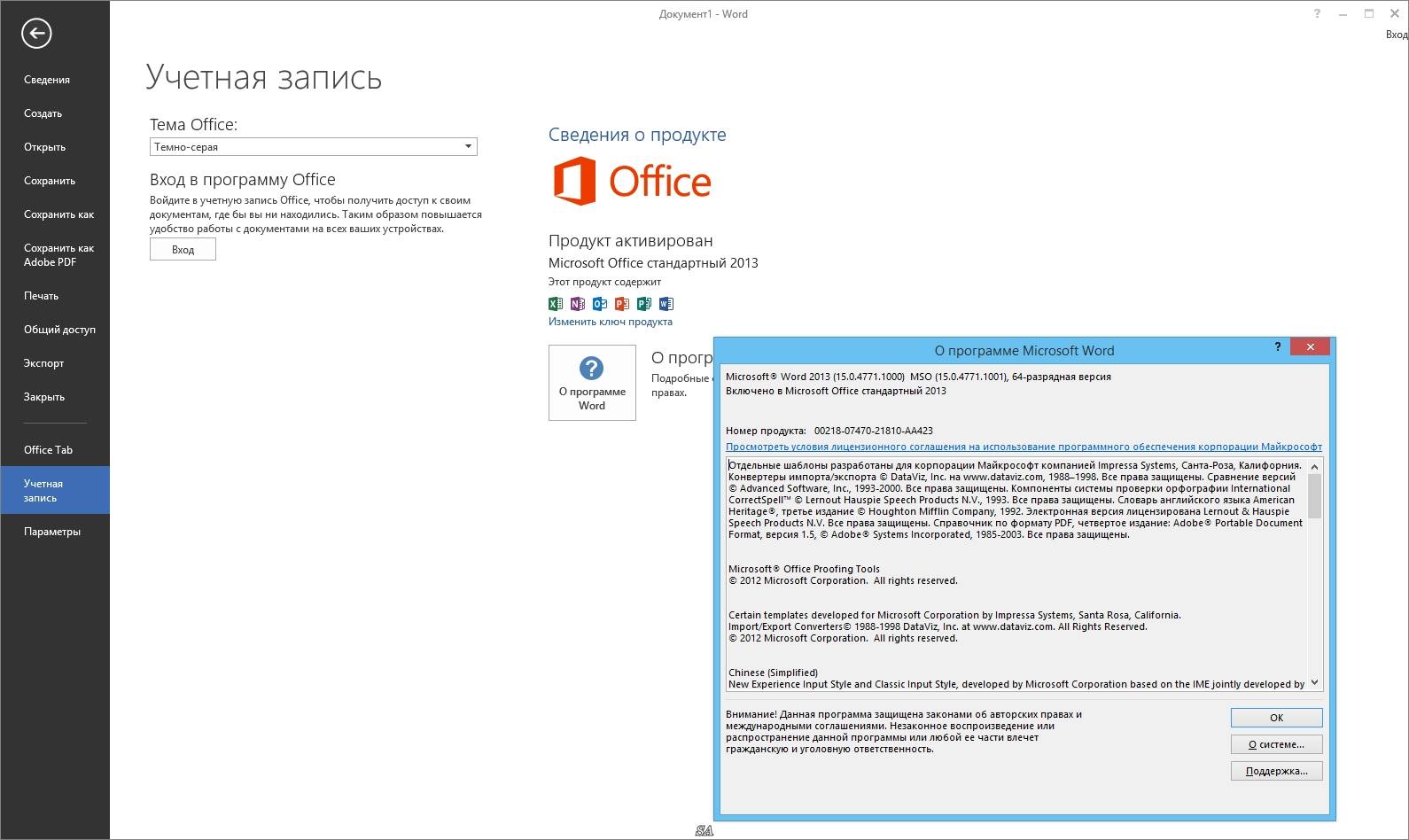Click the О системе... button
1409x840 pixels.
[x=1276, y=744]
